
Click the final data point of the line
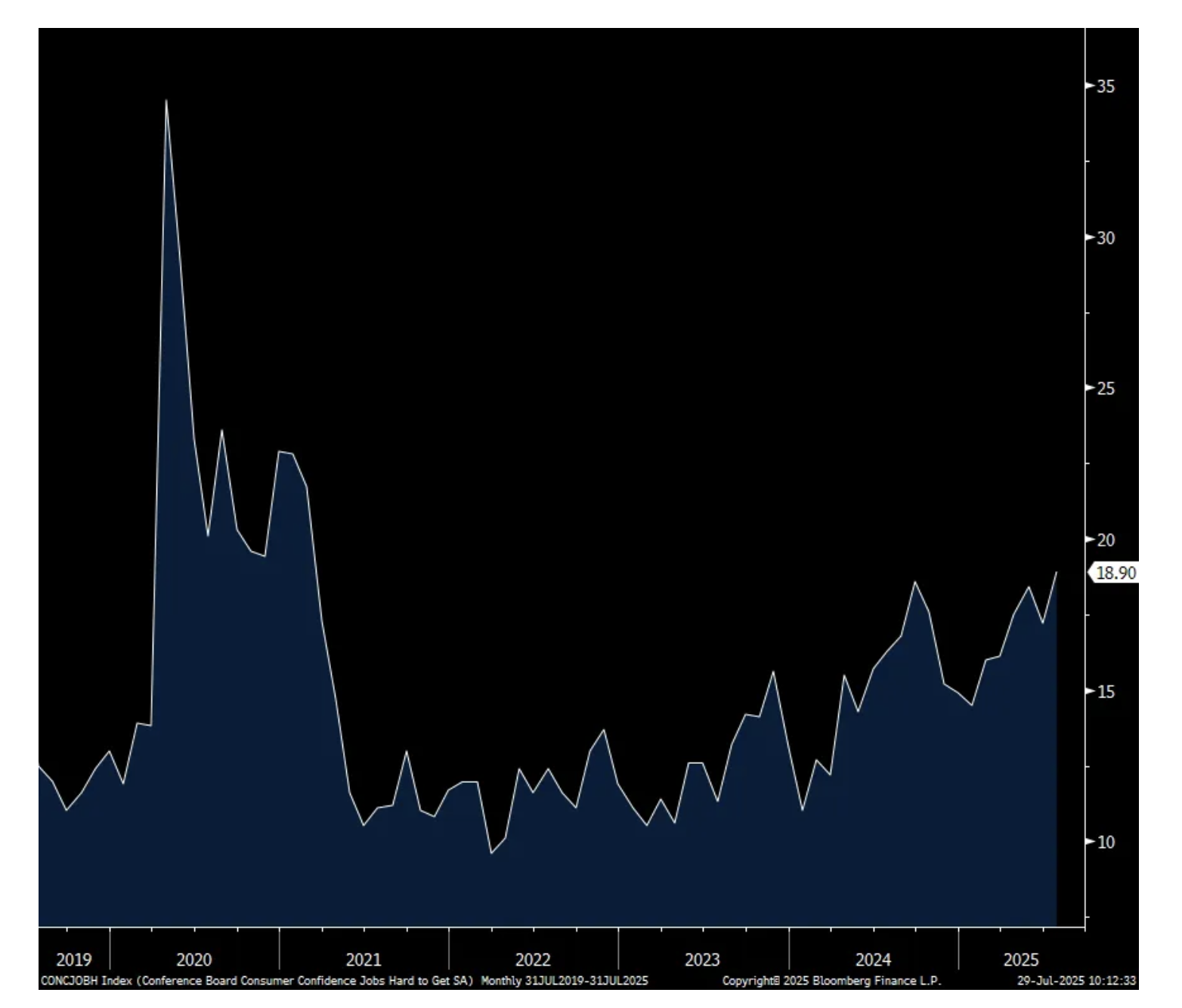click(1056, 573)
